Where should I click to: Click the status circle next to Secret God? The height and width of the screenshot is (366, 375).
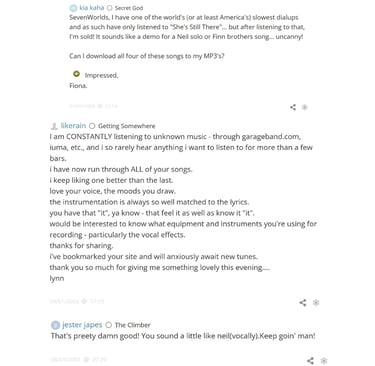[109, 8]
